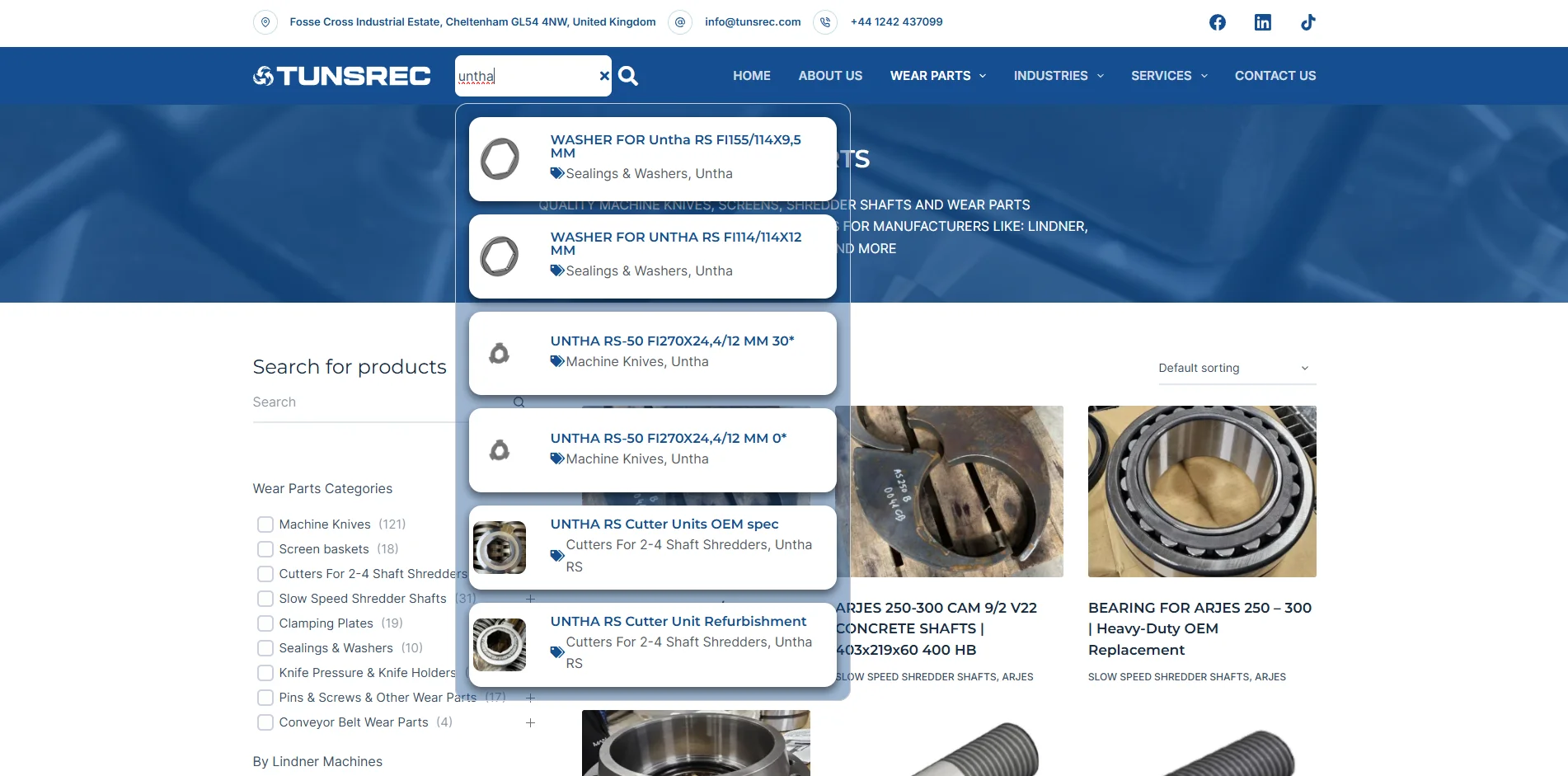Click the Tunsrec logo
This screenshot has height=776, width=1568.
pyautogui.click(x=341, y=76)
